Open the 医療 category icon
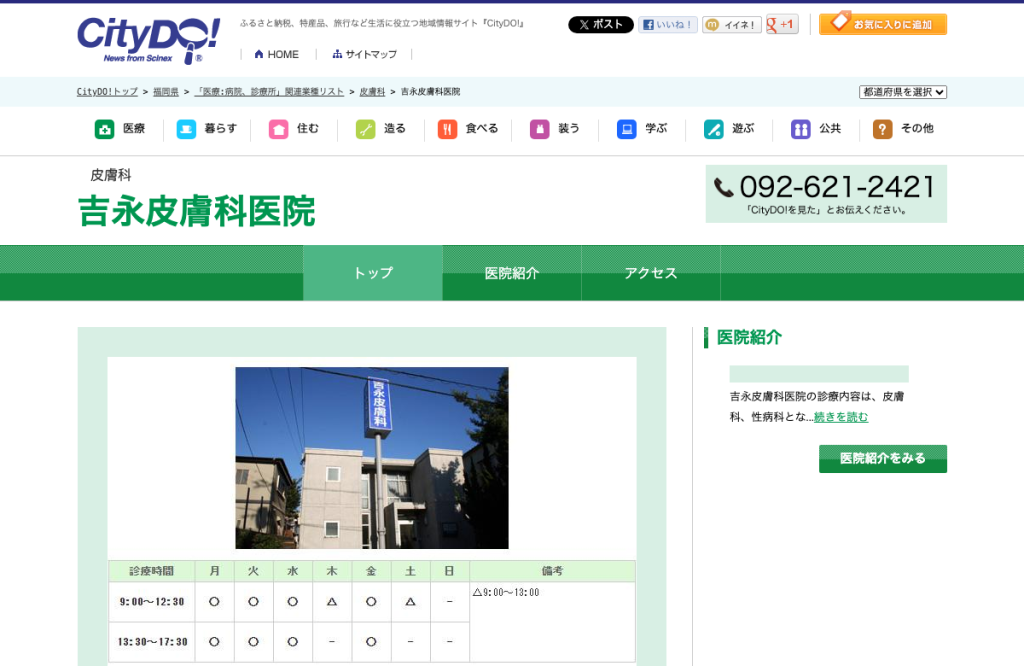The height and width of the screenshot is (666, 1024). click(104, 129)
